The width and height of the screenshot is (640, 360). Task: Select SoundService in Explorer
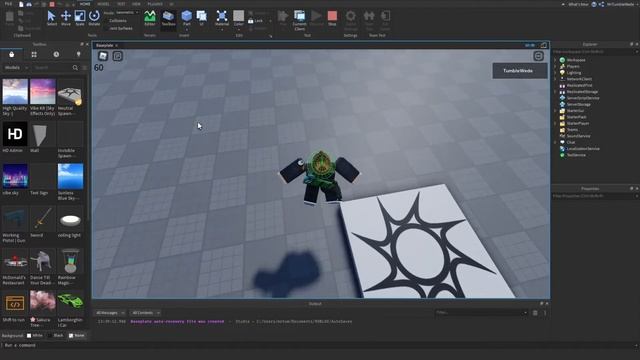pyautogui.click(x=578, y=136)
